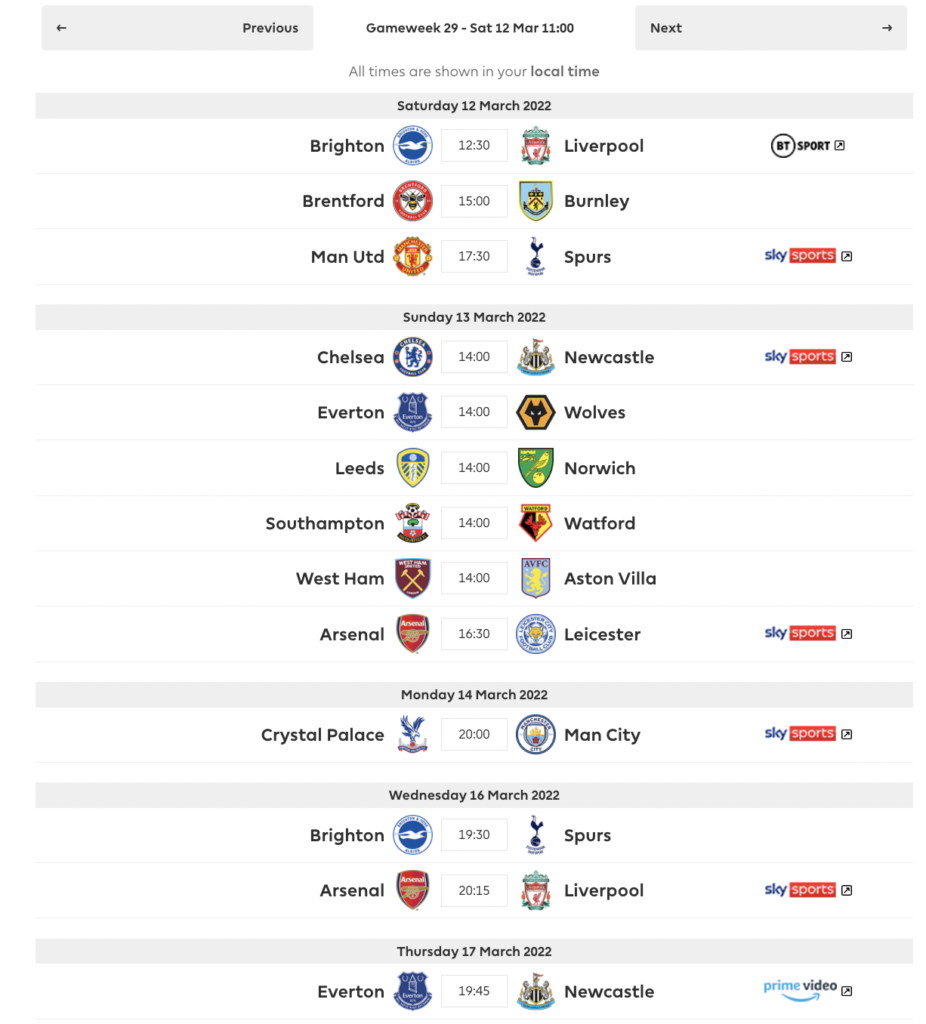Open Sky Sports link for Man Utd v Spurs
Viewport: 926px width, 1024px height.
[x=808, y=256]
